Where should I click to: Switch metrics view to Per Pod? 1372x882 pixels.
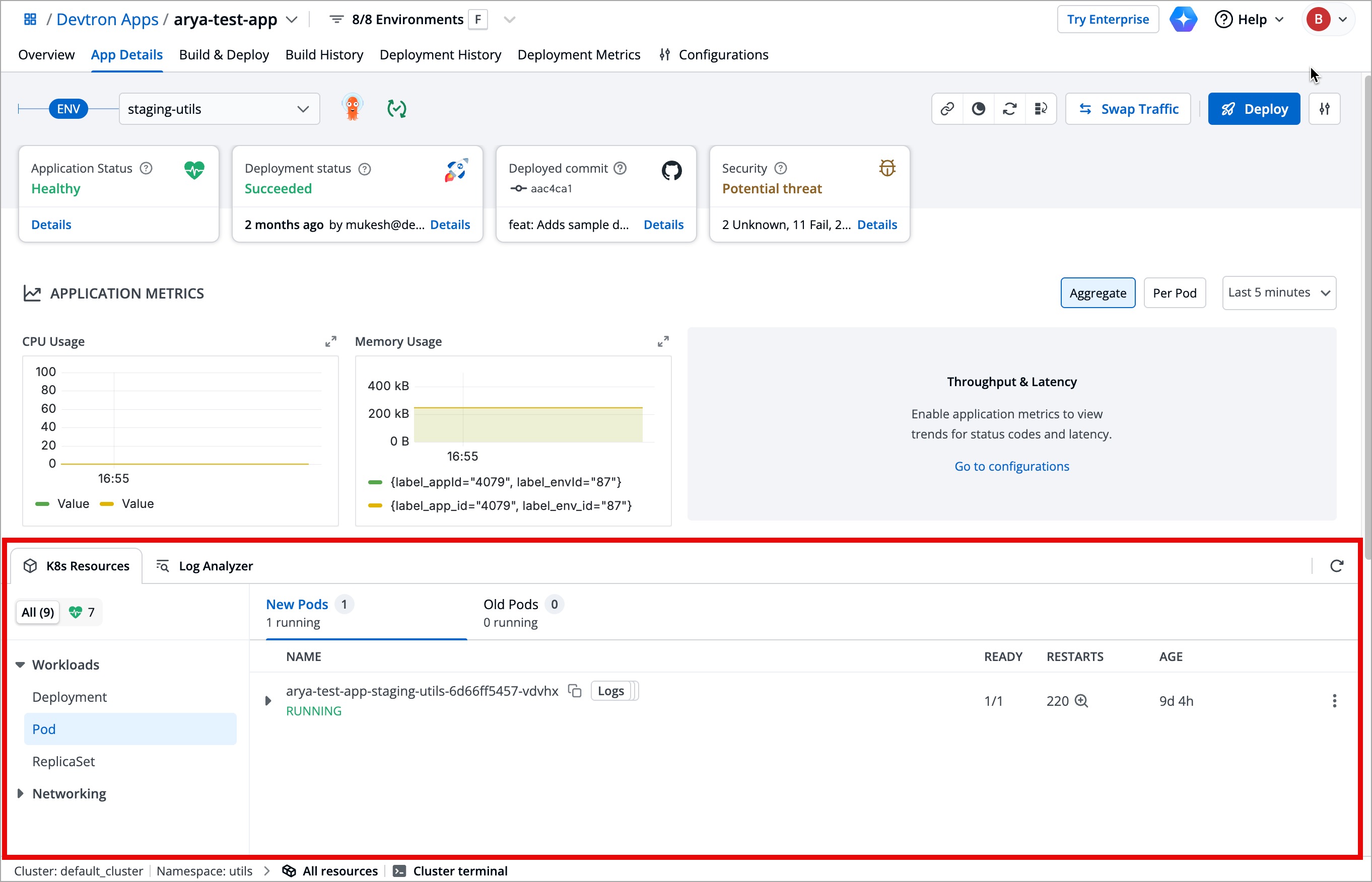(x=1175, y=293)
